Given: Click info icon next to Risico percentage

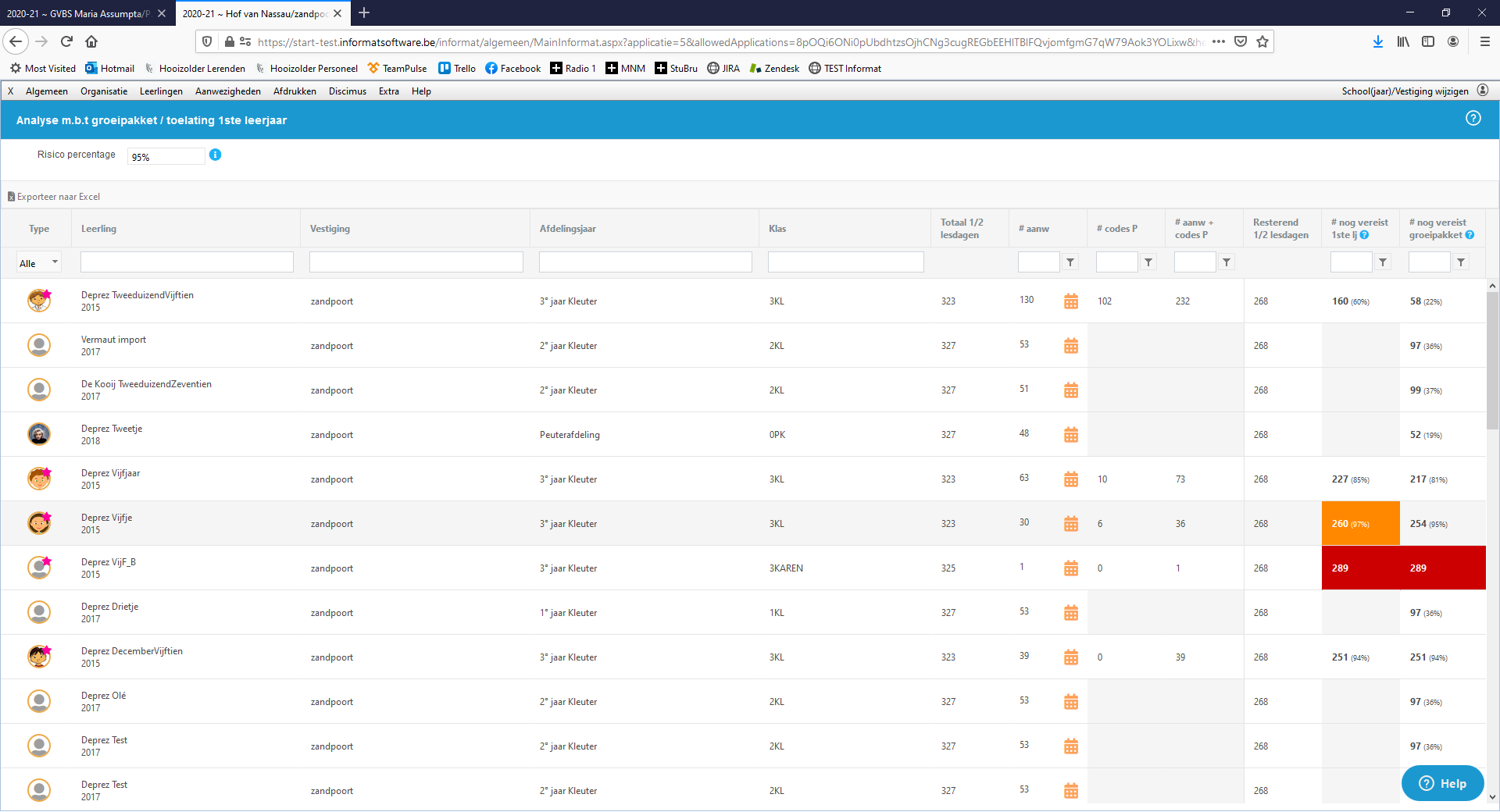Looking at the screenshot, I should [x=216, y=155].
